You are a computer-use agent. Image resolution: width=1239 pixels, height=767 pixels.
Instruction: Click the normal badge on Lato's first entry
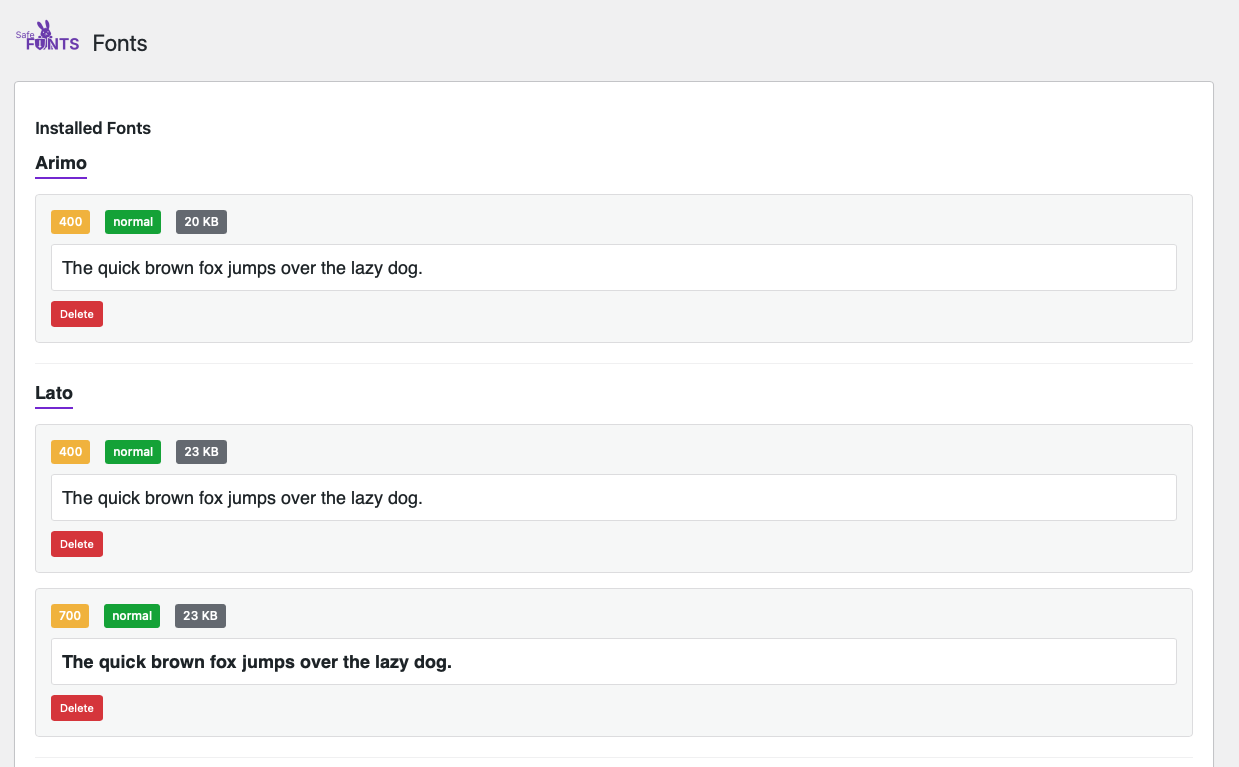(132, 451)
